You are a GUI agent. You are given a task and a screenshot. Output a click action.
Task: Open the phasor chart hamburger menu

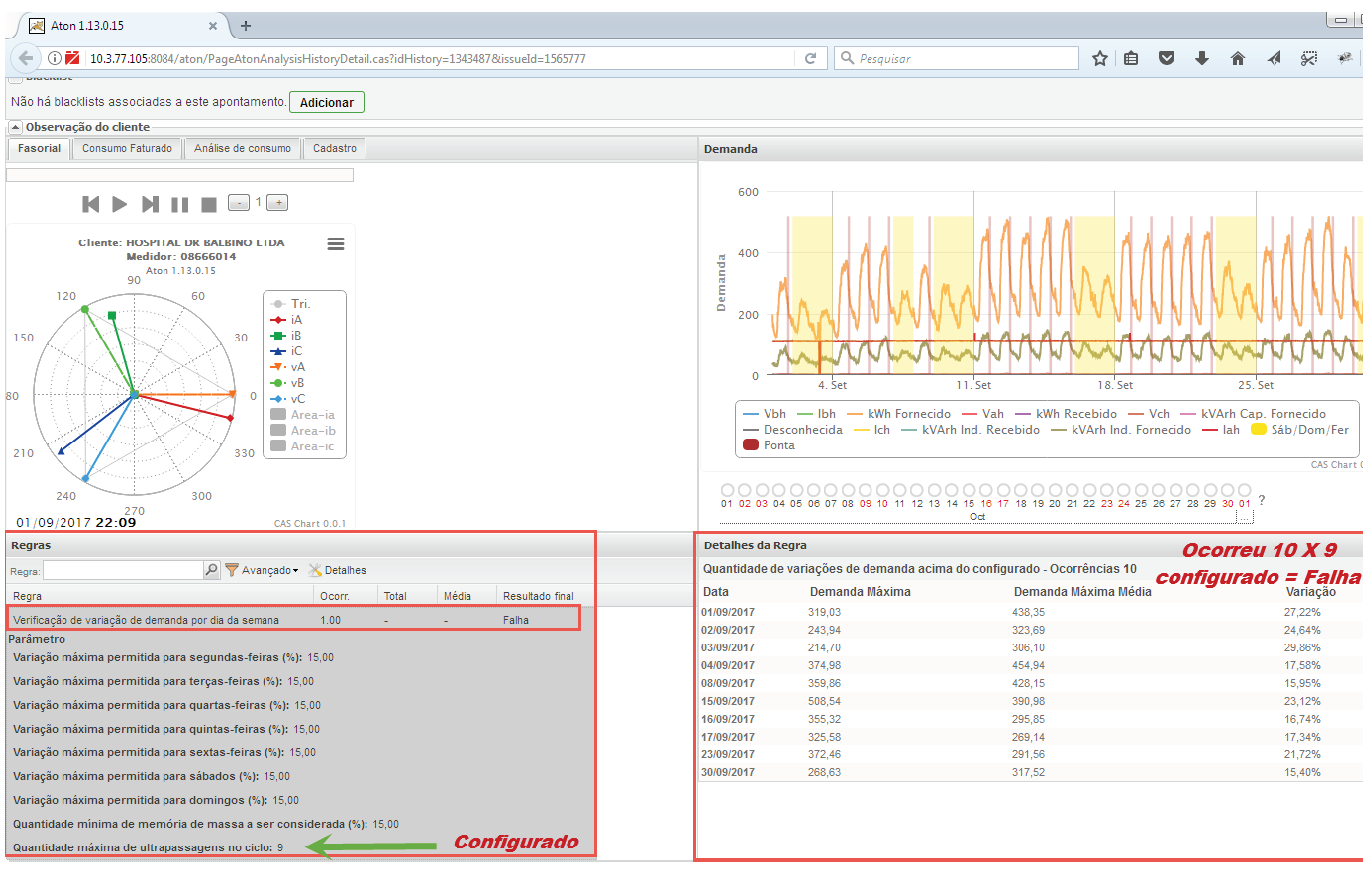tap(336, 244)
